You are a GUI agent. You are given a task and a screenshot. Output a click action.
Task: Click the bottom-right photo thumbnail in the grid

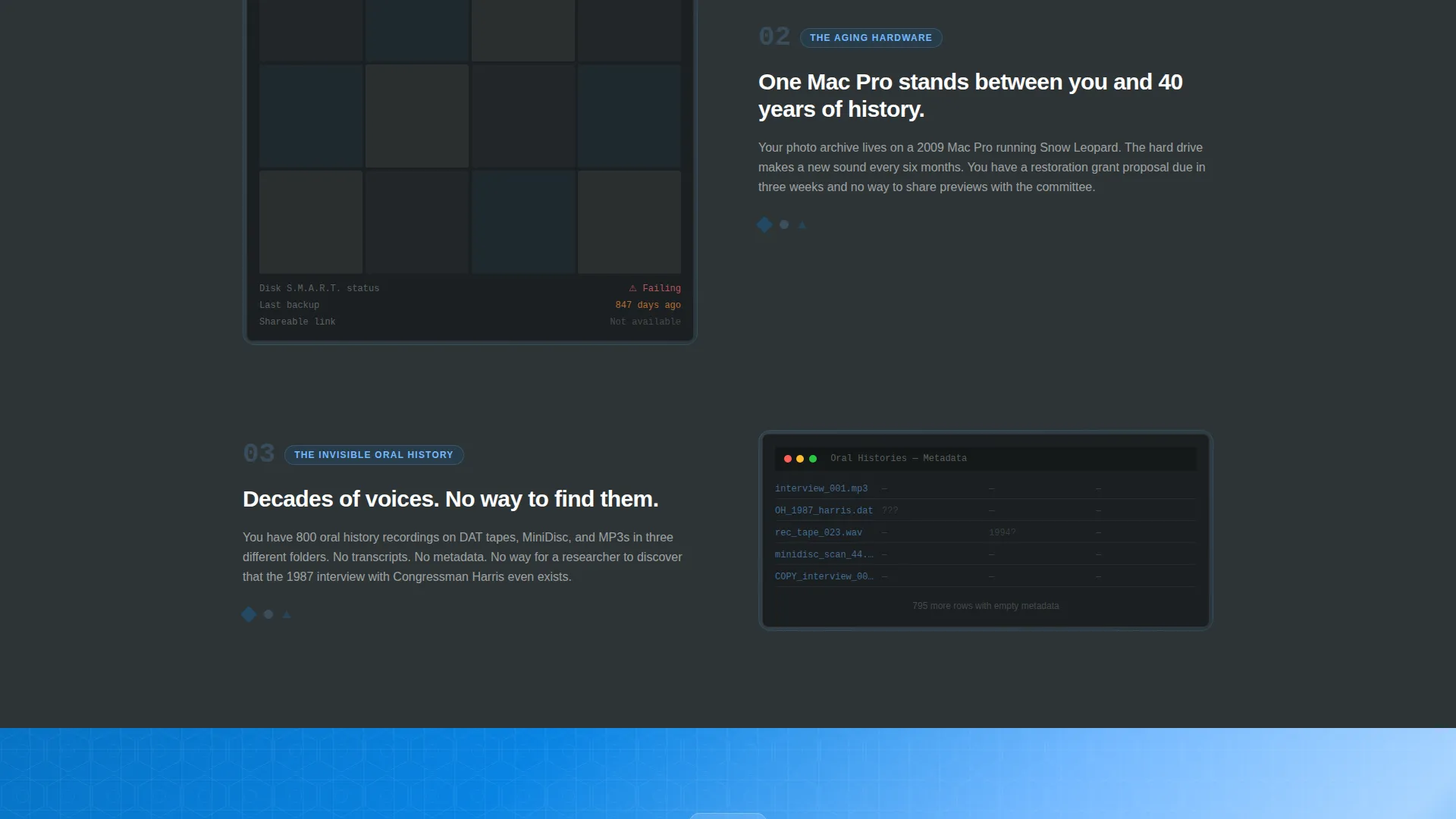click(629, 222)
